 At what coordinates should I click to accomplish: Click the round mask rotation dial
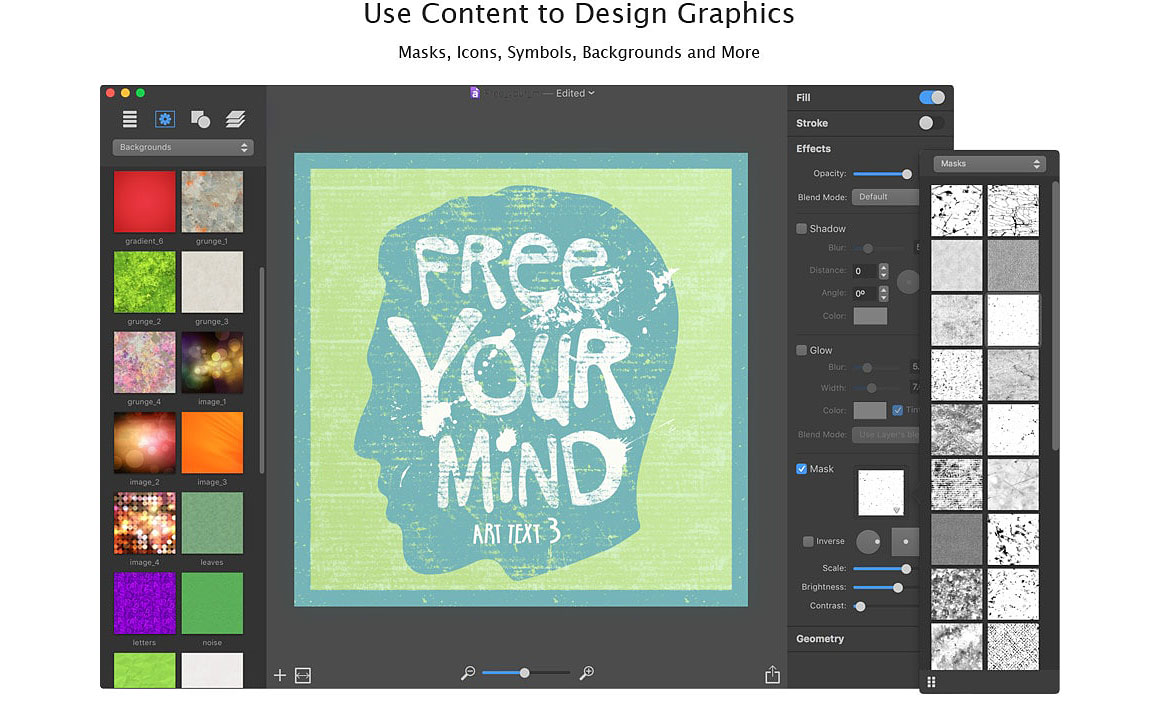point(868,542)
